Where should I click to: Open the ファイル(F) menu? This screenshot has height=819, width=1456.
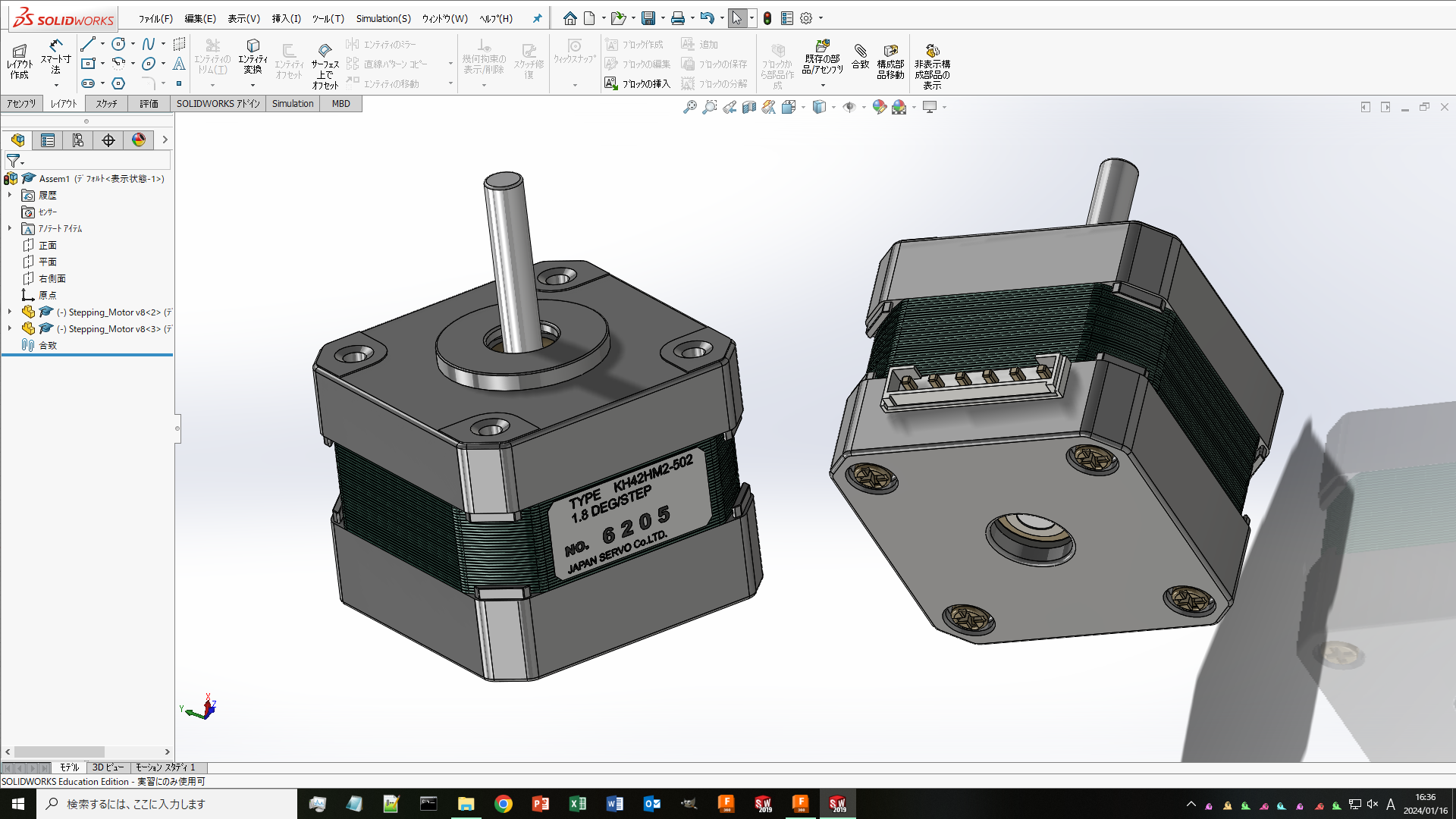click(x=155, y=18)
